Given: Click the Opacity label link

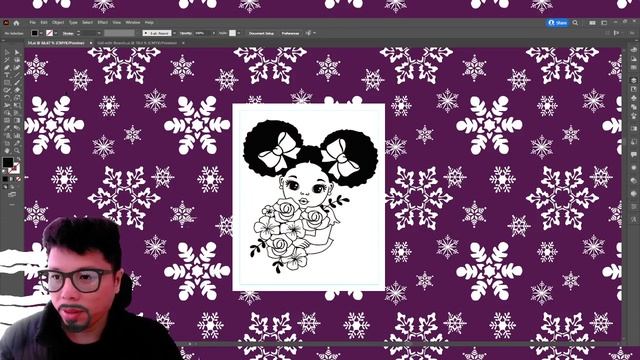Looking at the screenshot, I should (186, 33).
